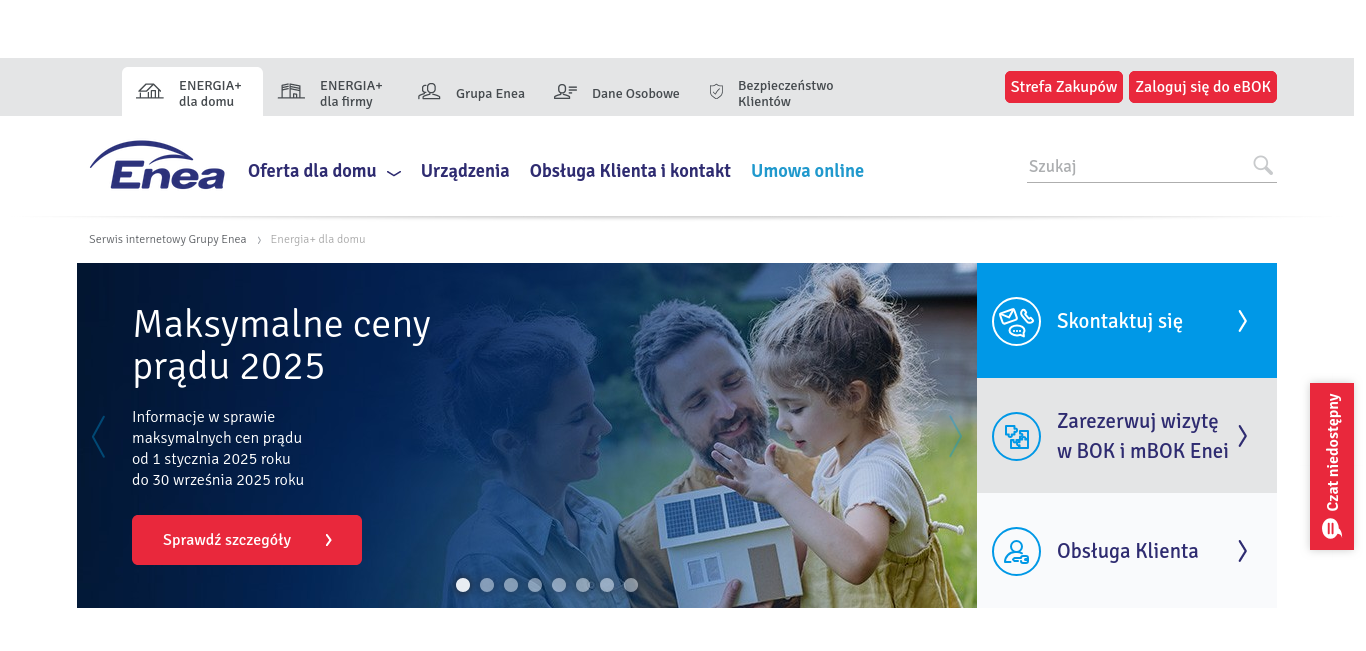Viewport: 1366px width, 651px height.
Task: Click the Obsługa Klienta person icon
Action: coord(1016,551)
